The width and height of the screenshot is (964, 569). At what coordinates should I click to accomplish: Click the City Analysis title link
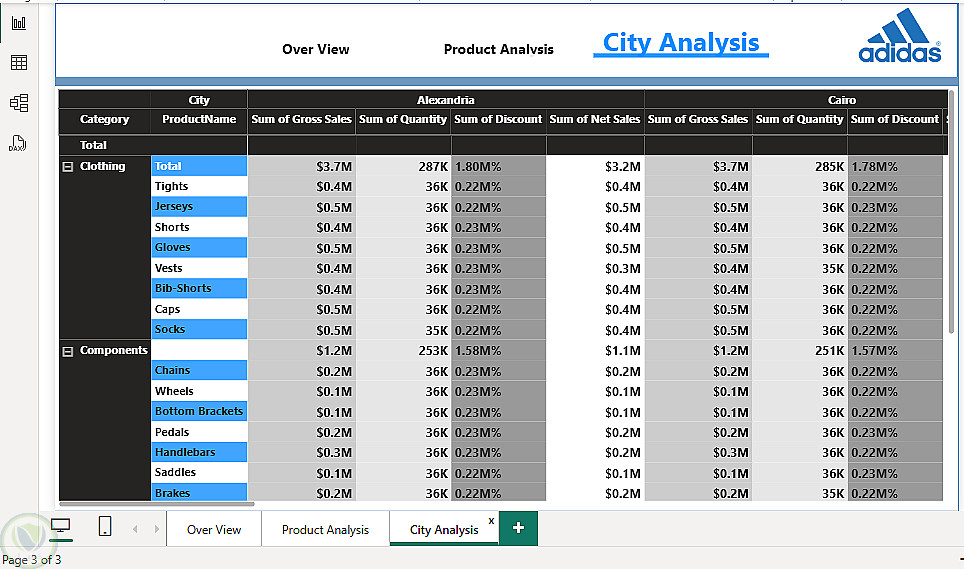click(x=681, y=43)
